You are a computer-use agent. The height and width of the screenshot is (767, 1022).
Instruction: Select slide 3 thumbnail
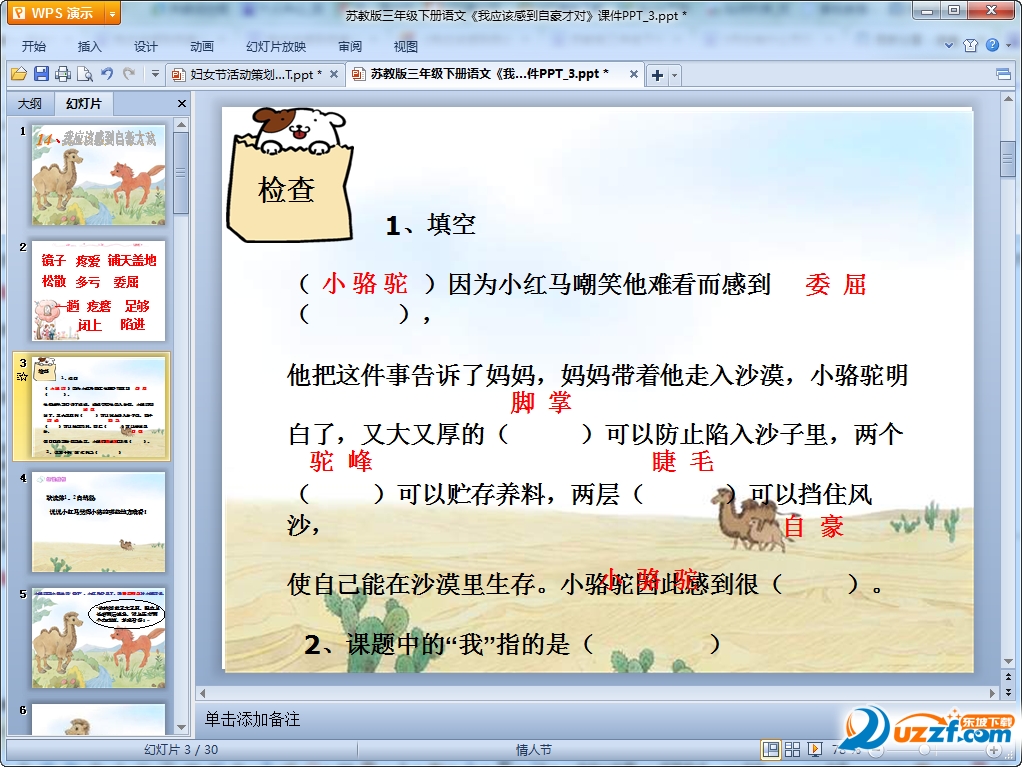[x=98, y=407]
